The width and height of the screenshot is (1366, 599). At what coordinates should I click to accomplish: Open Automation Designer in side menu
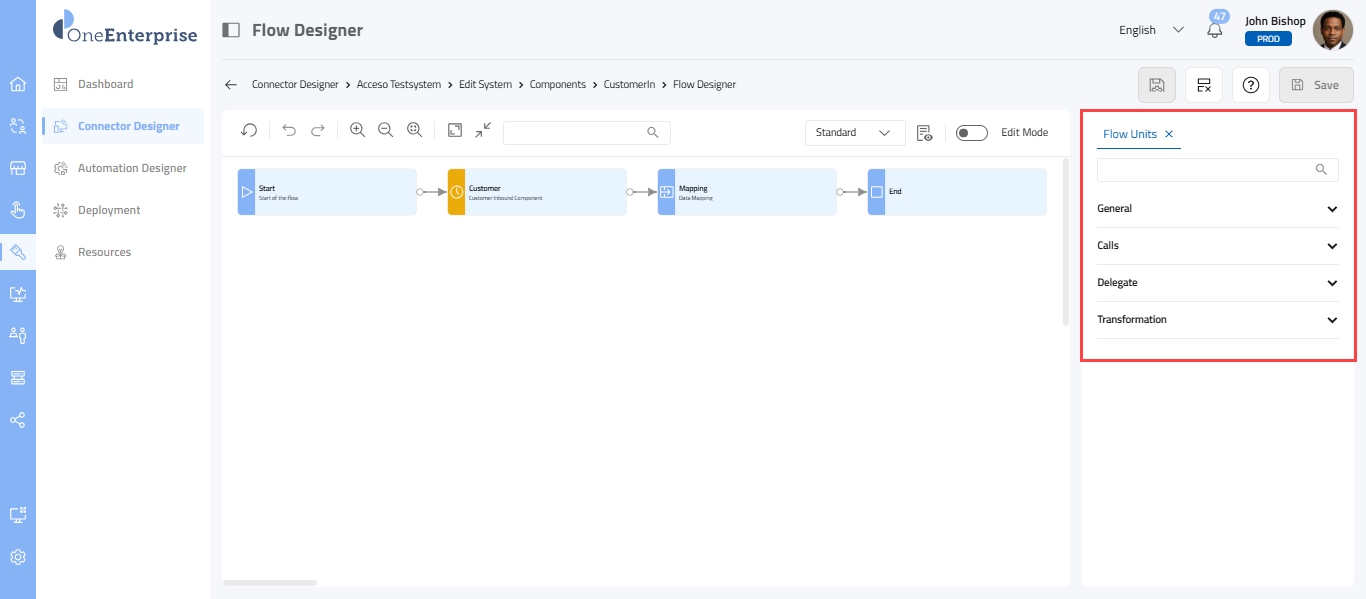click(132, 168)
